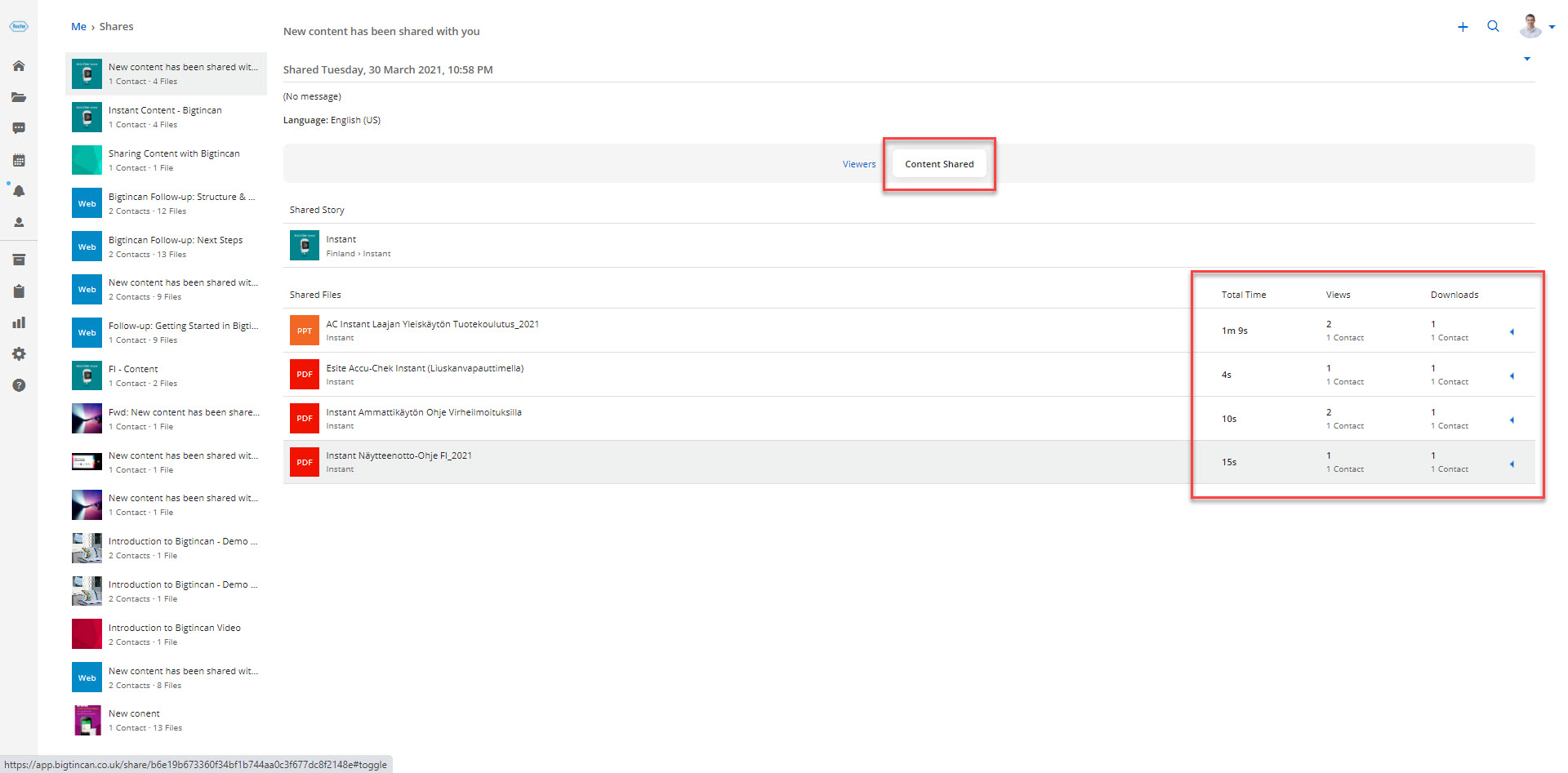Select New conent share with 13 Files
The image size is (1568, 773).
(x=166, y=720)
